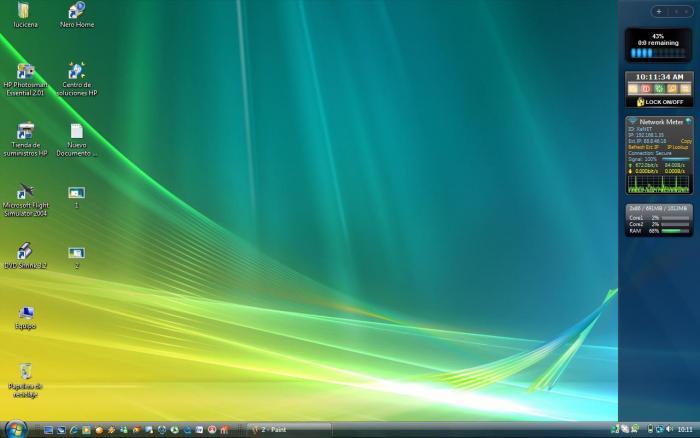Select the image file named 1
This screenshot has width=700, height=438.
tap(77, 197)
